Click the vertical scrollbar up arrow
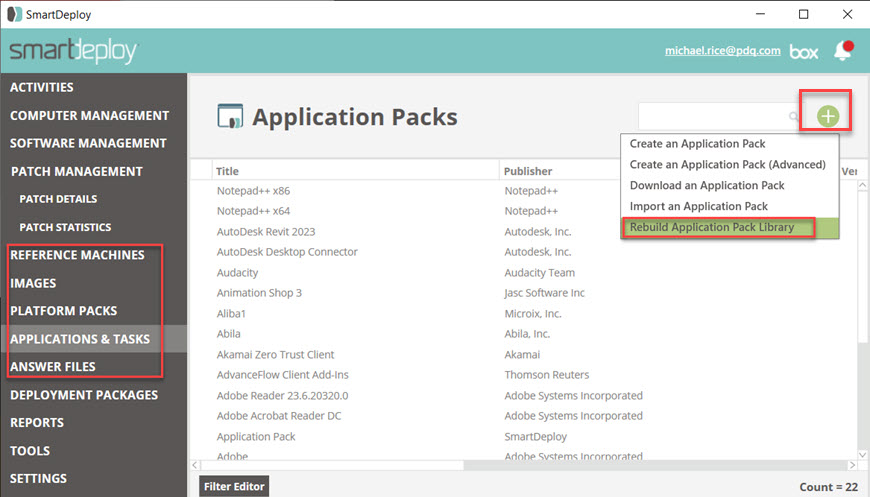870x497 pixels. click(x=862, y=186)
